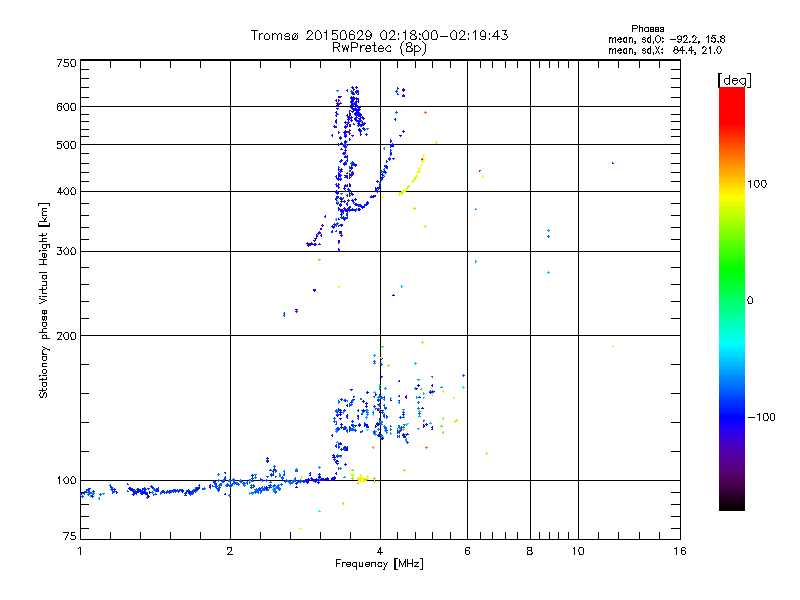
Task: Click x-axis tick label '16'
Action: (x=680, y=551)
